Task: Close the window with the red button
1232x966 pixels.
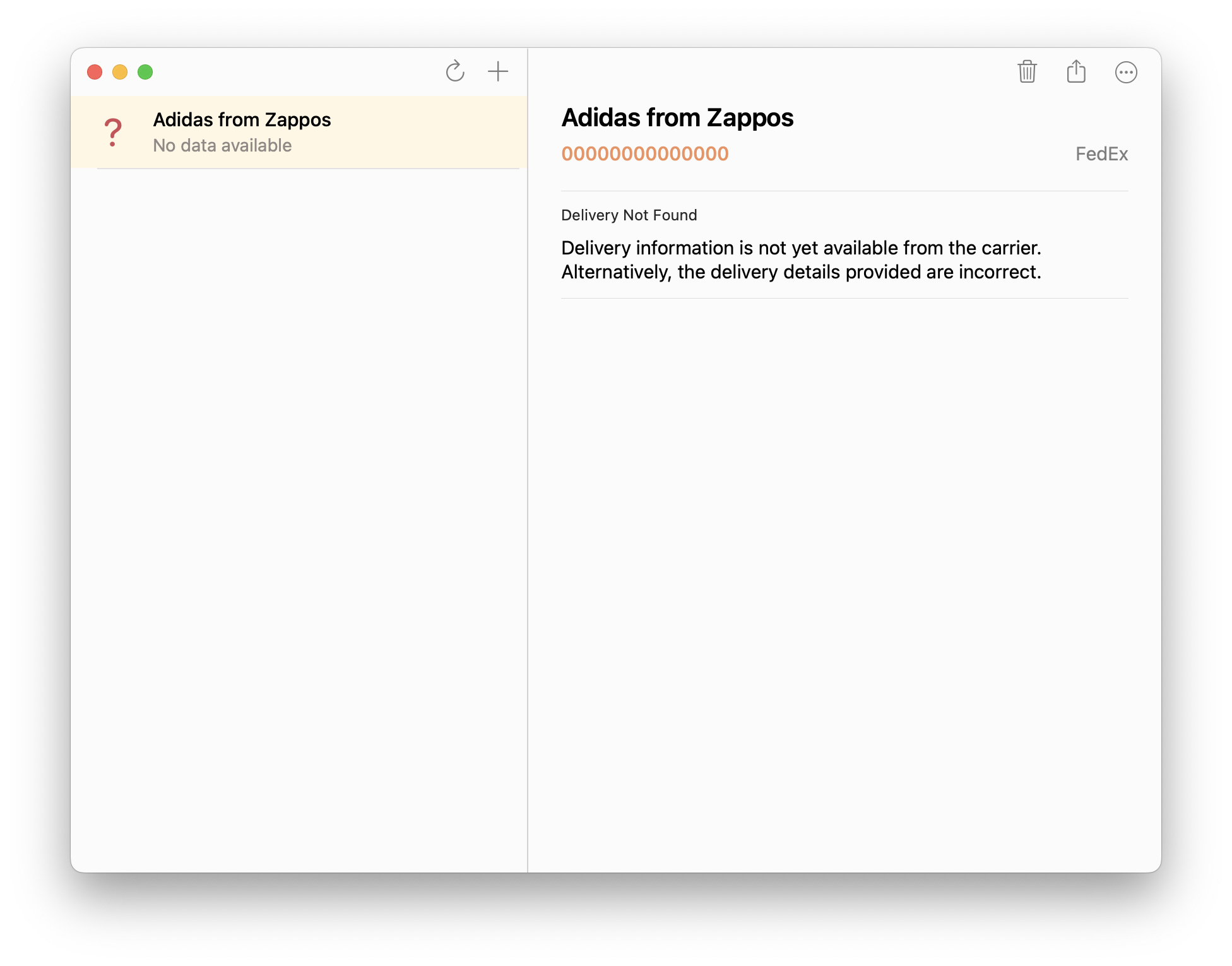Action: coord(95,72)
